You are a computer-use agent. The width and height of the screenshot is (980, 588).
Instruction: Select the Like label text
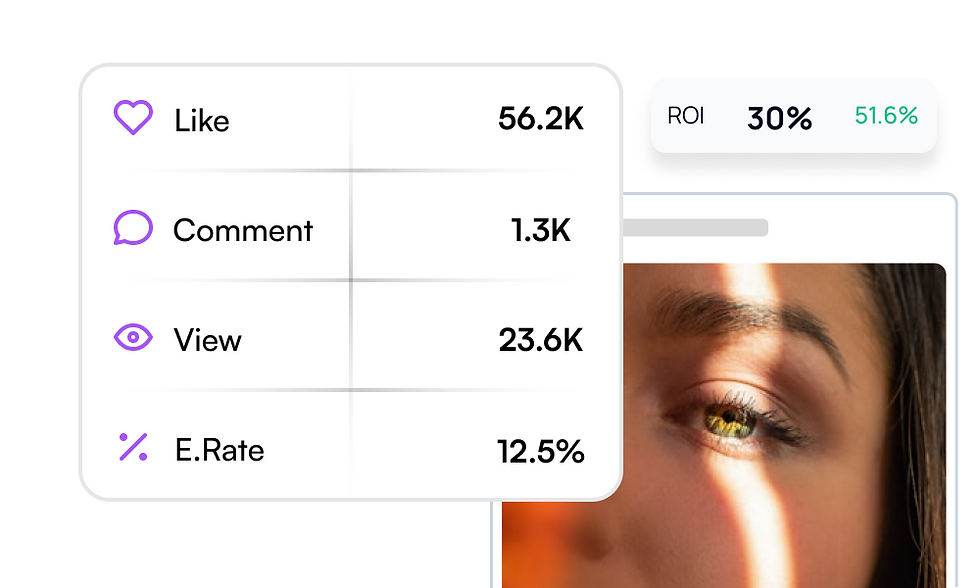tap(201, 121)
